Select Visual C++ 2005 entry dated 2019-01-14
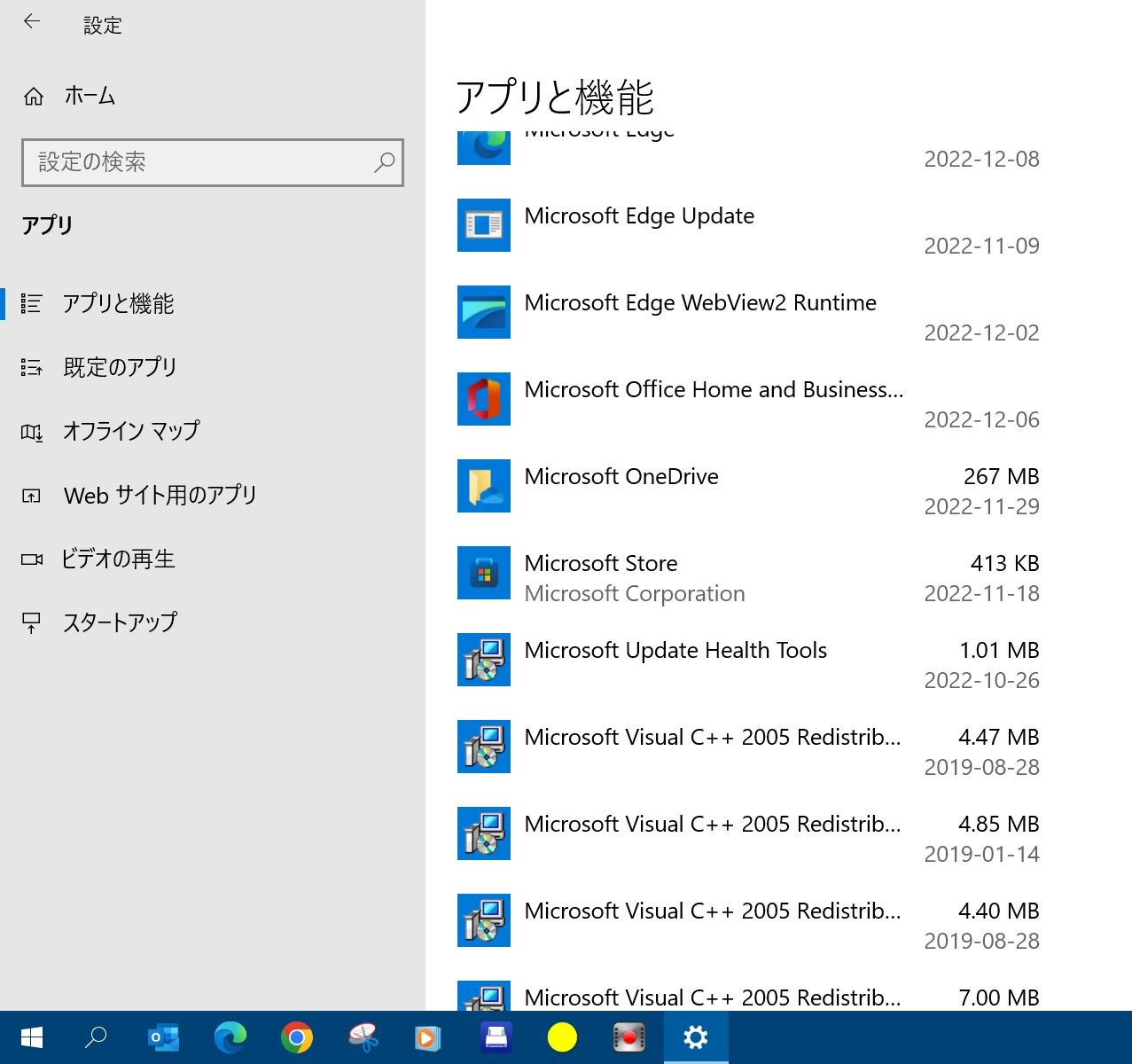 click(x=713, y=825)
